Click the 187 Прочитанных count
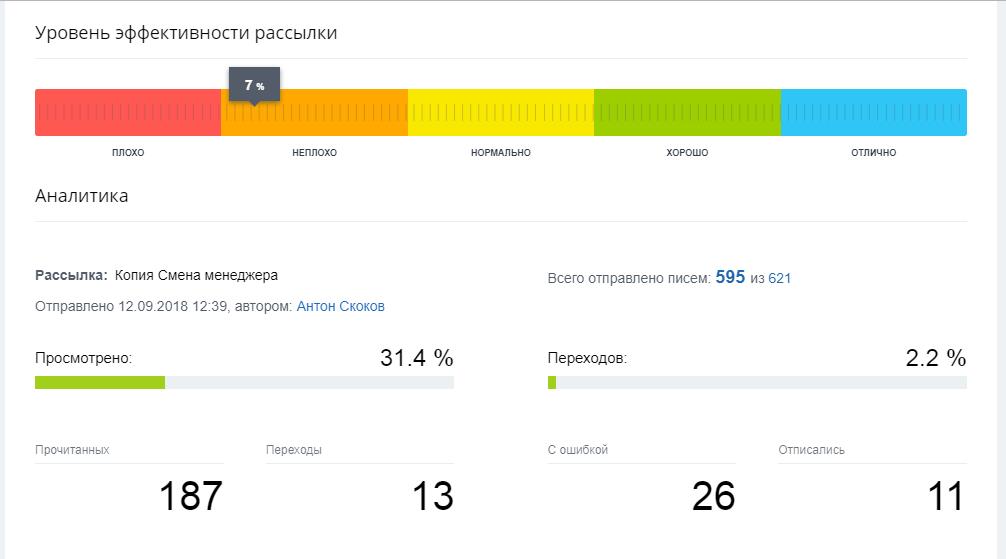Viewport: 1006px width, 559px height. [x=189, y=496]
